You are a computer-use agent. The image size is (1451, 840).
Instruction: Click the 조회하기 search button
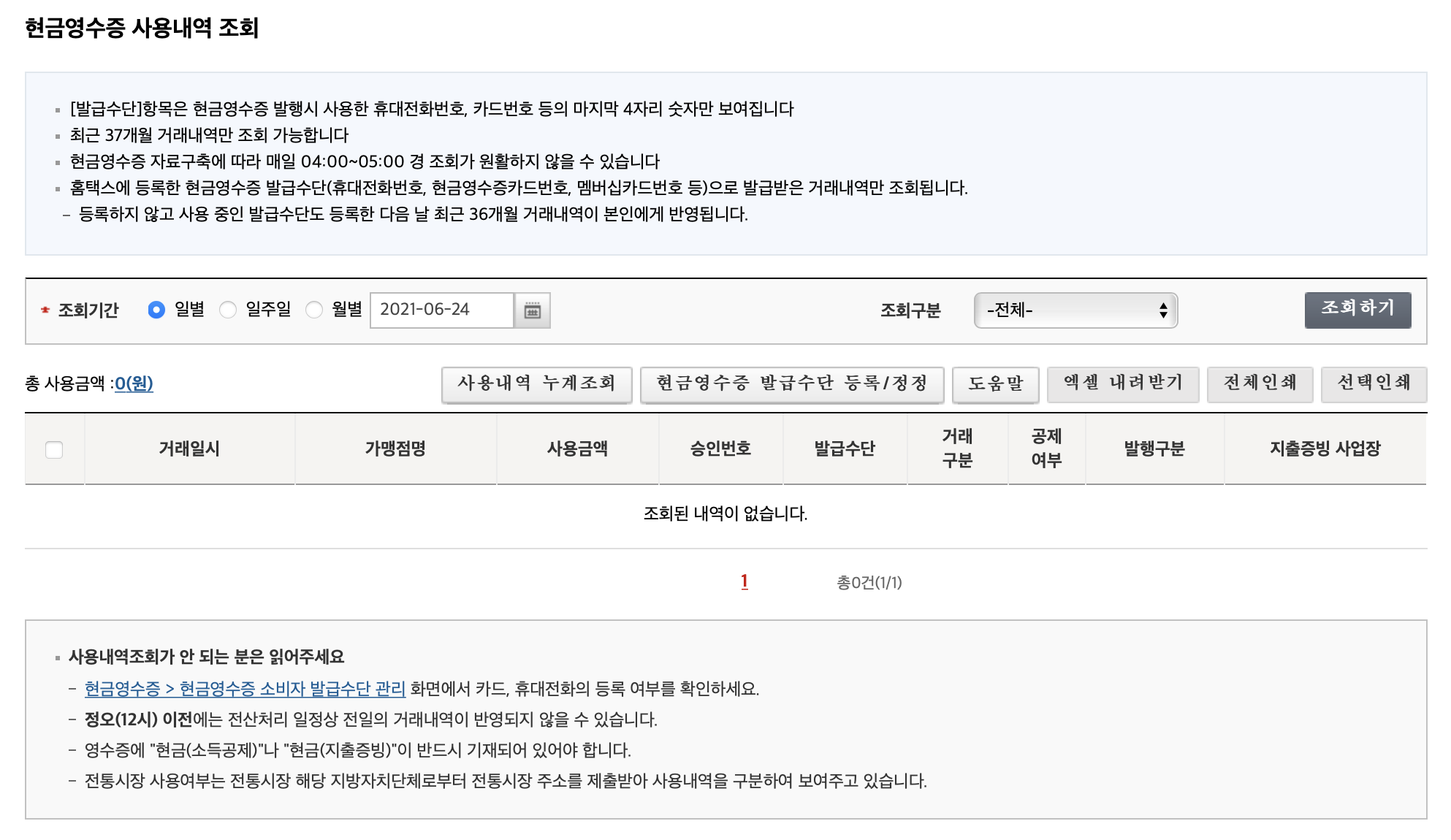[1357, 310]
